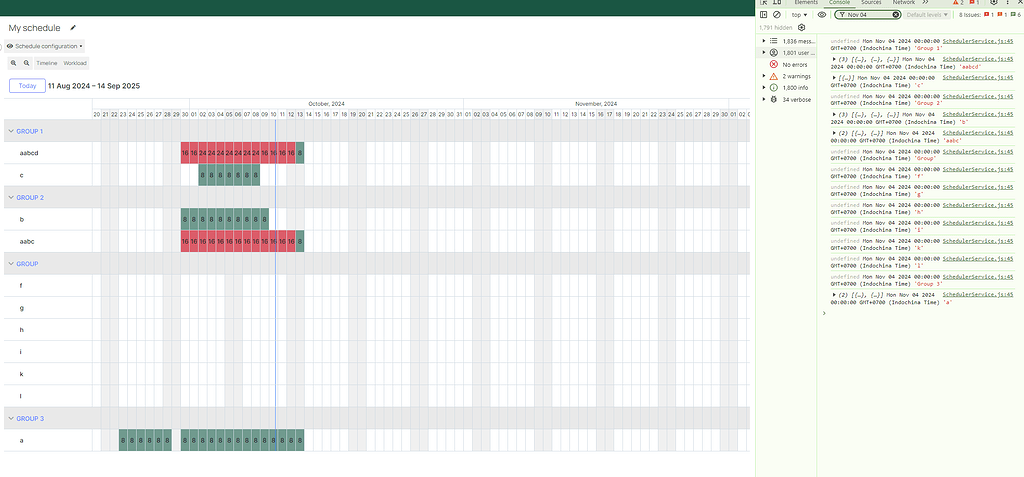The height and width of the screenshot is (477, 1024).
Task: Click the unnamed GROUP heading above row f
Action: (27, 263)
